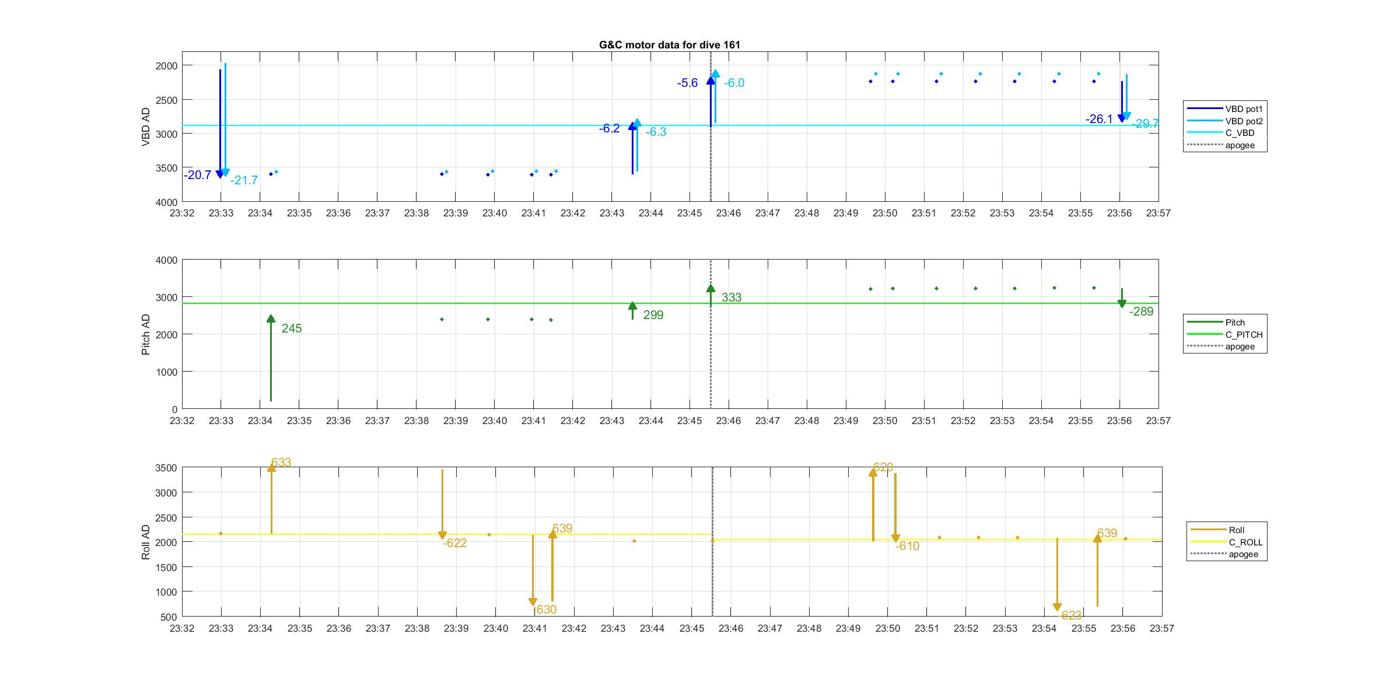
Task: Click the "-6.0" VBD value label
Action: [x=734, y=83]
